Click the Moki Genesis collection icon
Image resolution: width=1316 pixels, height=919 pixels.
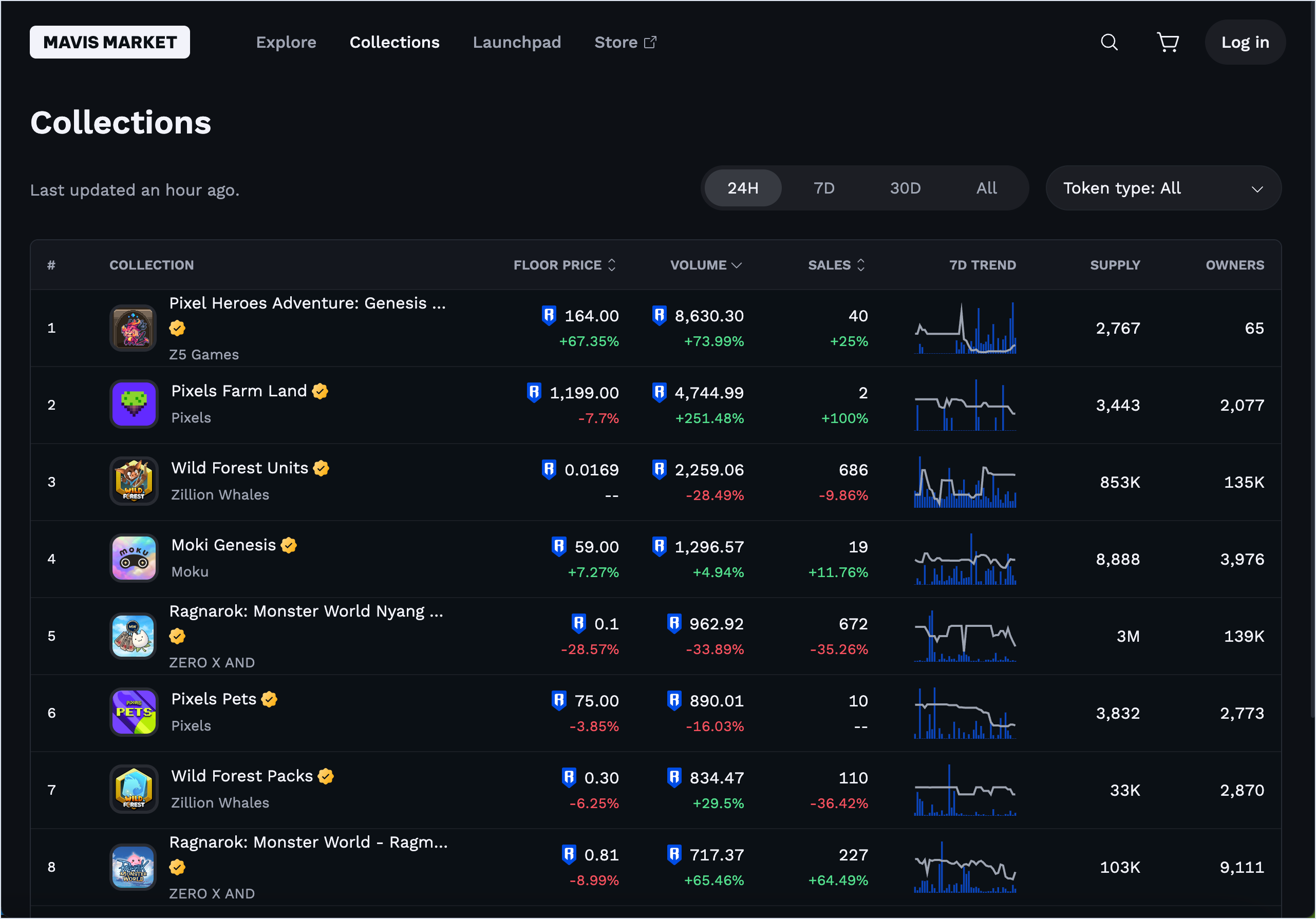[133, 559]
